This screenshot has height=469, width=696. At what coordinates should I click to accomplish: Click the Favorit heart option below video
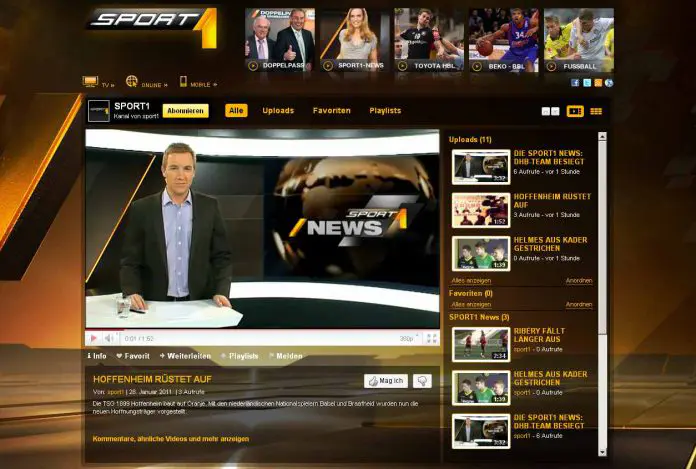[133, 356]
